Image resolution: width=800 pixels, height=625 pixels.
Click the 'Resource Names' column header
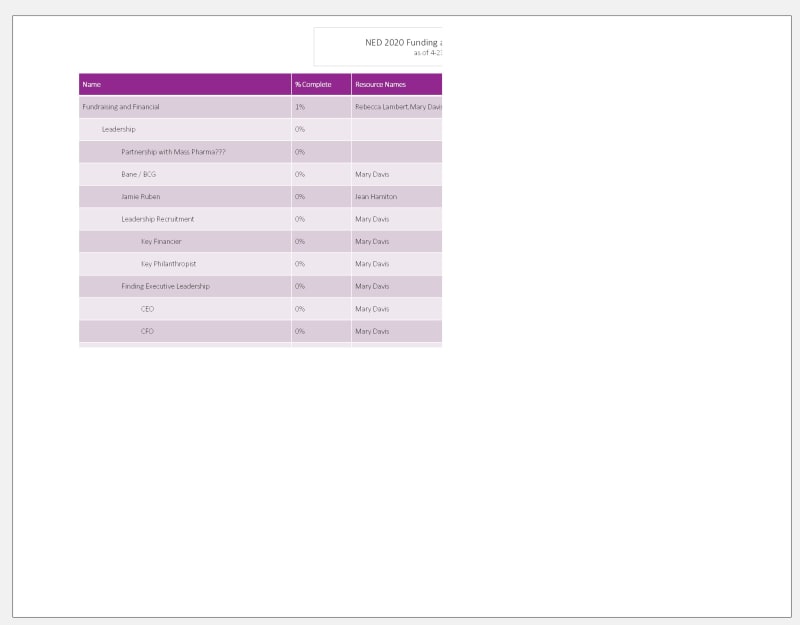[381, 85]
